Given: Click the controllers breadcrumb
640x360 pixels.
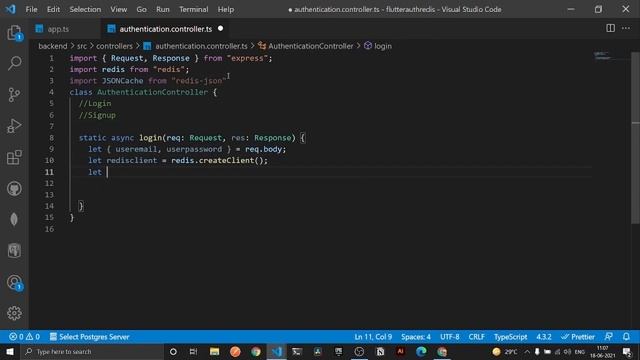Looking at the screenshot, I should [x=114, y=46].
